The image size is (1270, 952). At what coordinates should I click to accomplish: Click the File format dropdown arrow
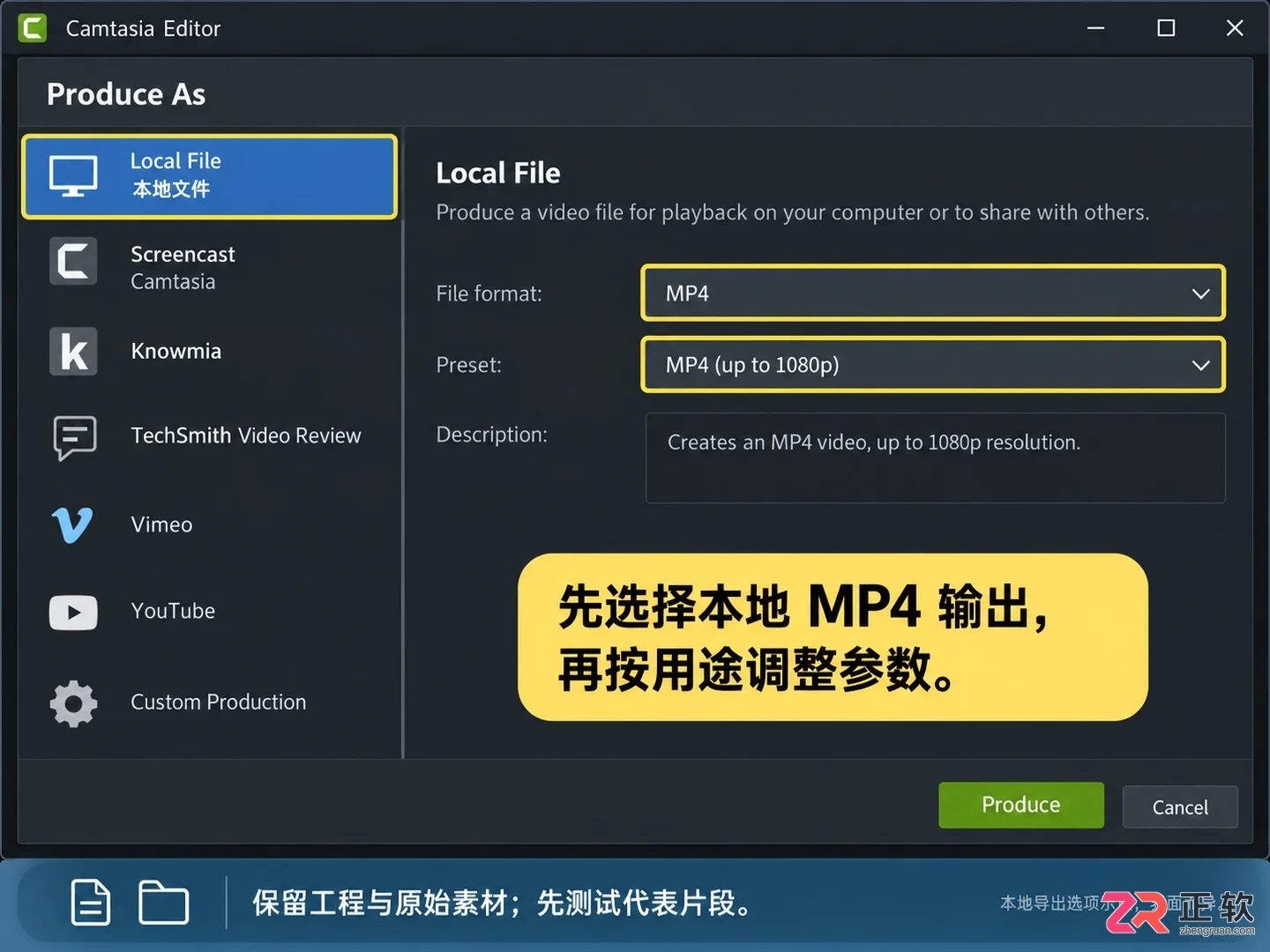(x=1200, y=294)
